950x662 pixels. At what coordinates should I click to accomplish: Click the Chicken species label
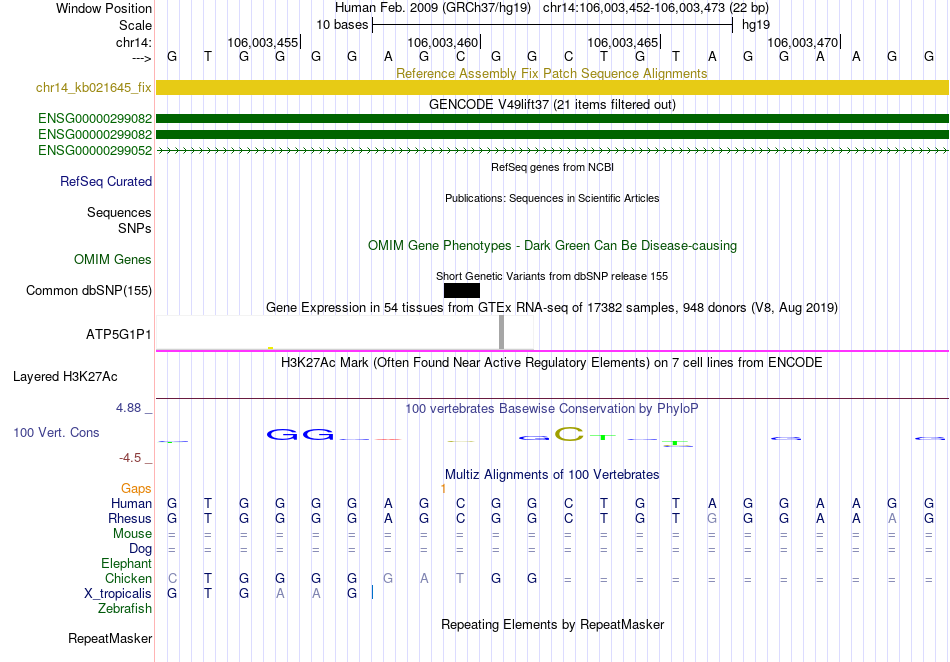click(x=128, y=578)
